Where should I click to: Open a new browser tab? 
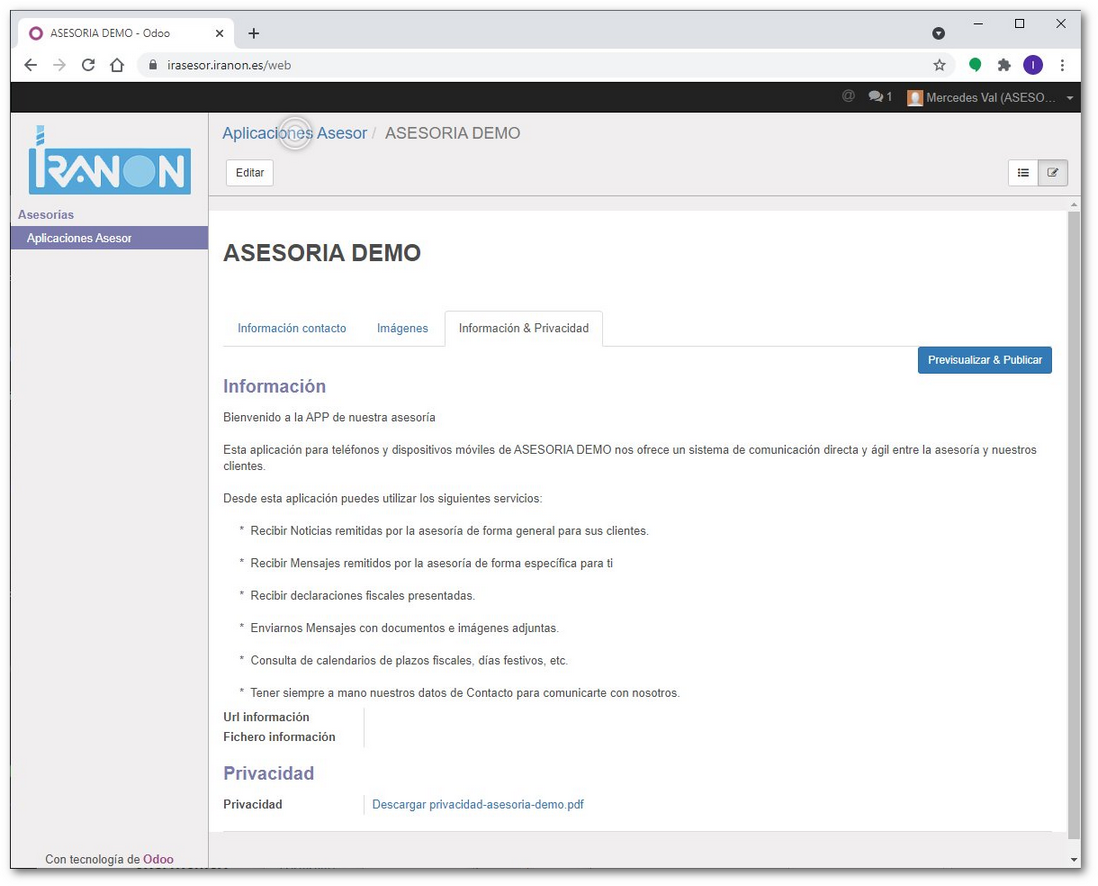253,33
